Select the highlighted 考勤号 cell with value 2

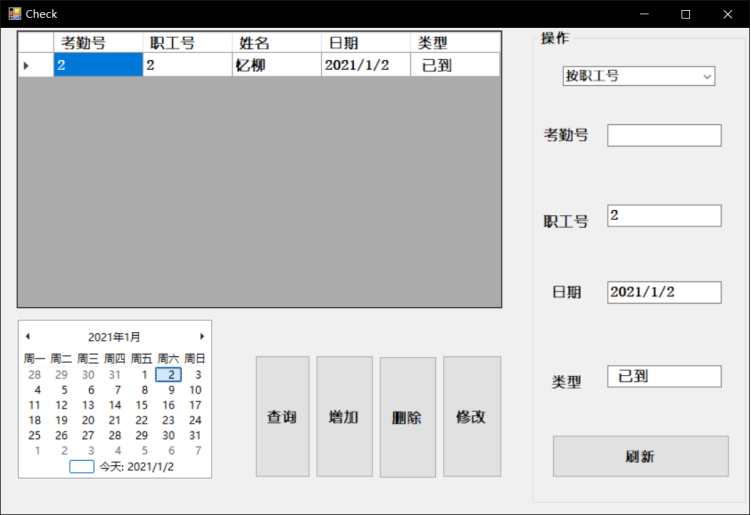(x=98, y=65)
